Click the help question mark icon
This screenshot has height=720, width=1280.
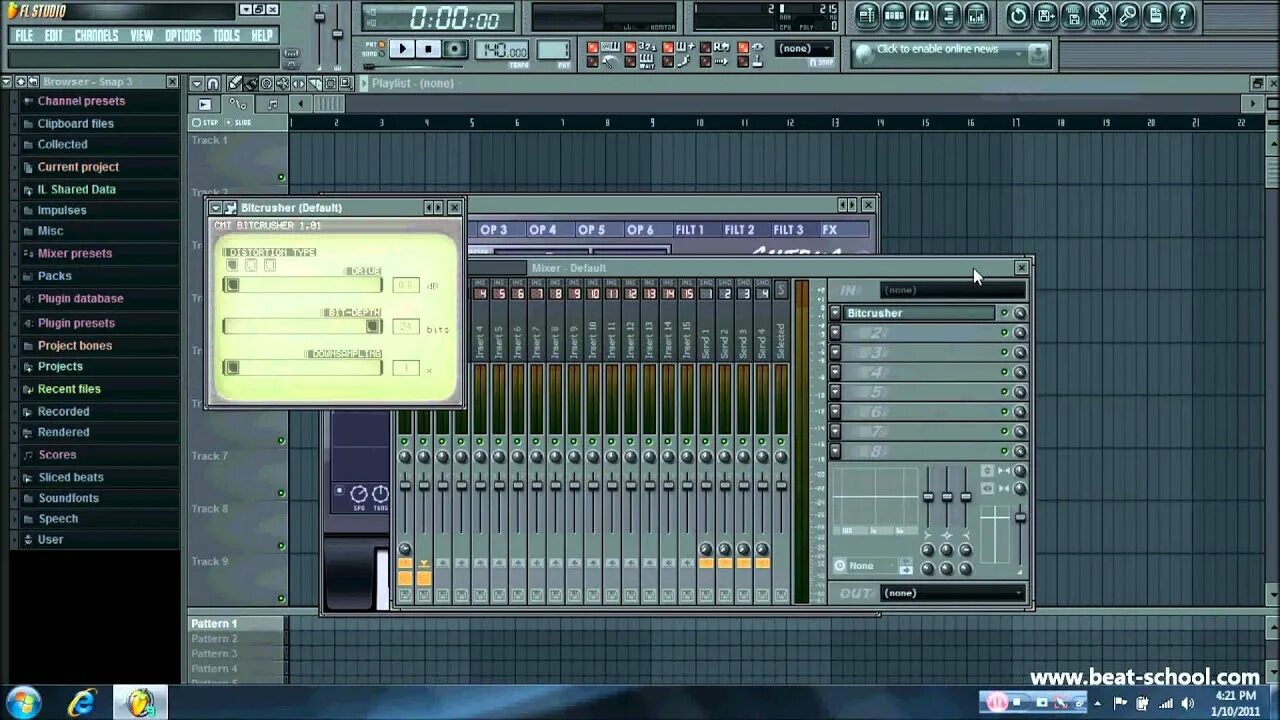click(x=1182, y=15)
